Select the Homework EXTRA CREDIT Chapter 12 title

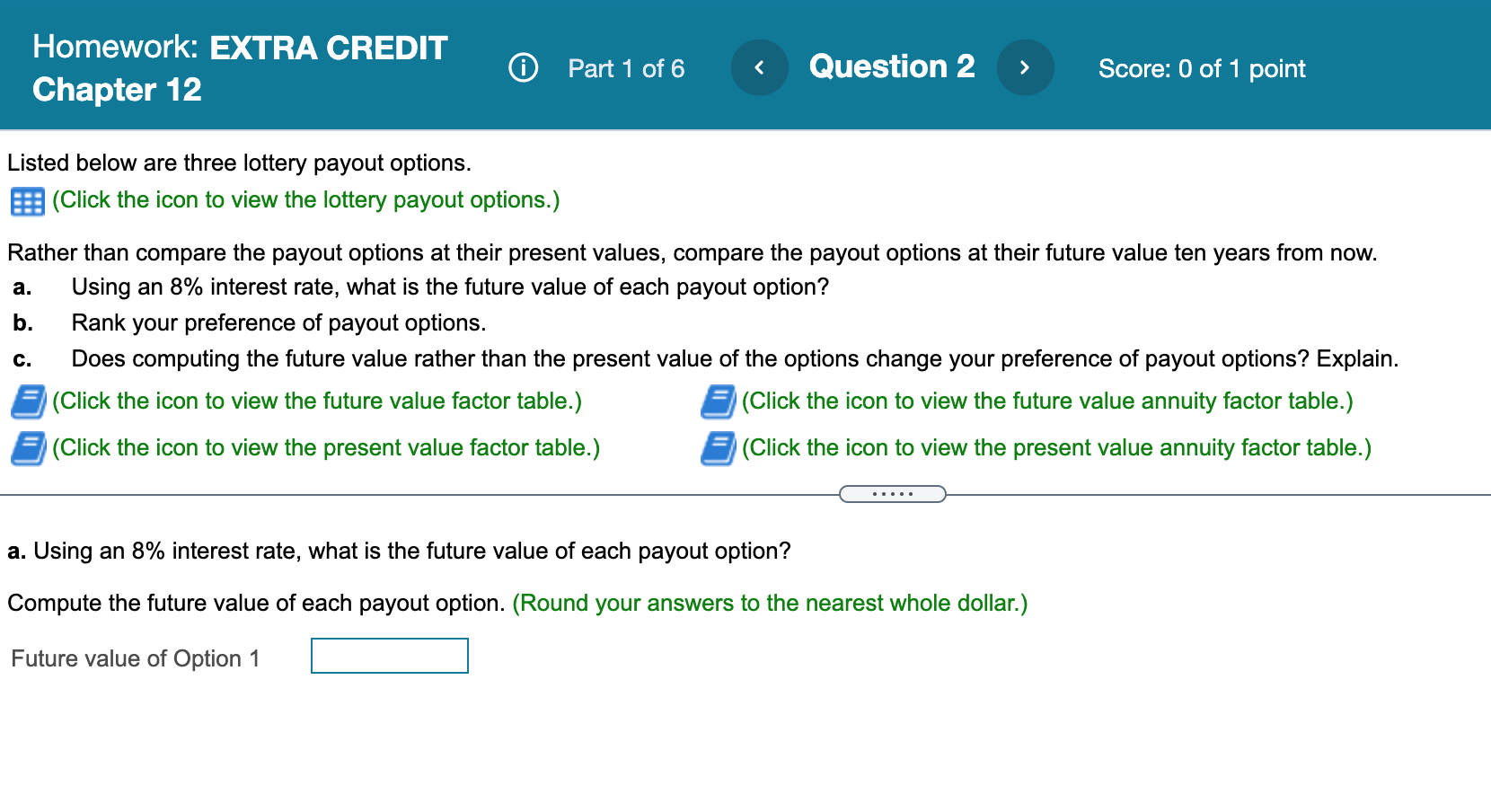click(239, 66)
